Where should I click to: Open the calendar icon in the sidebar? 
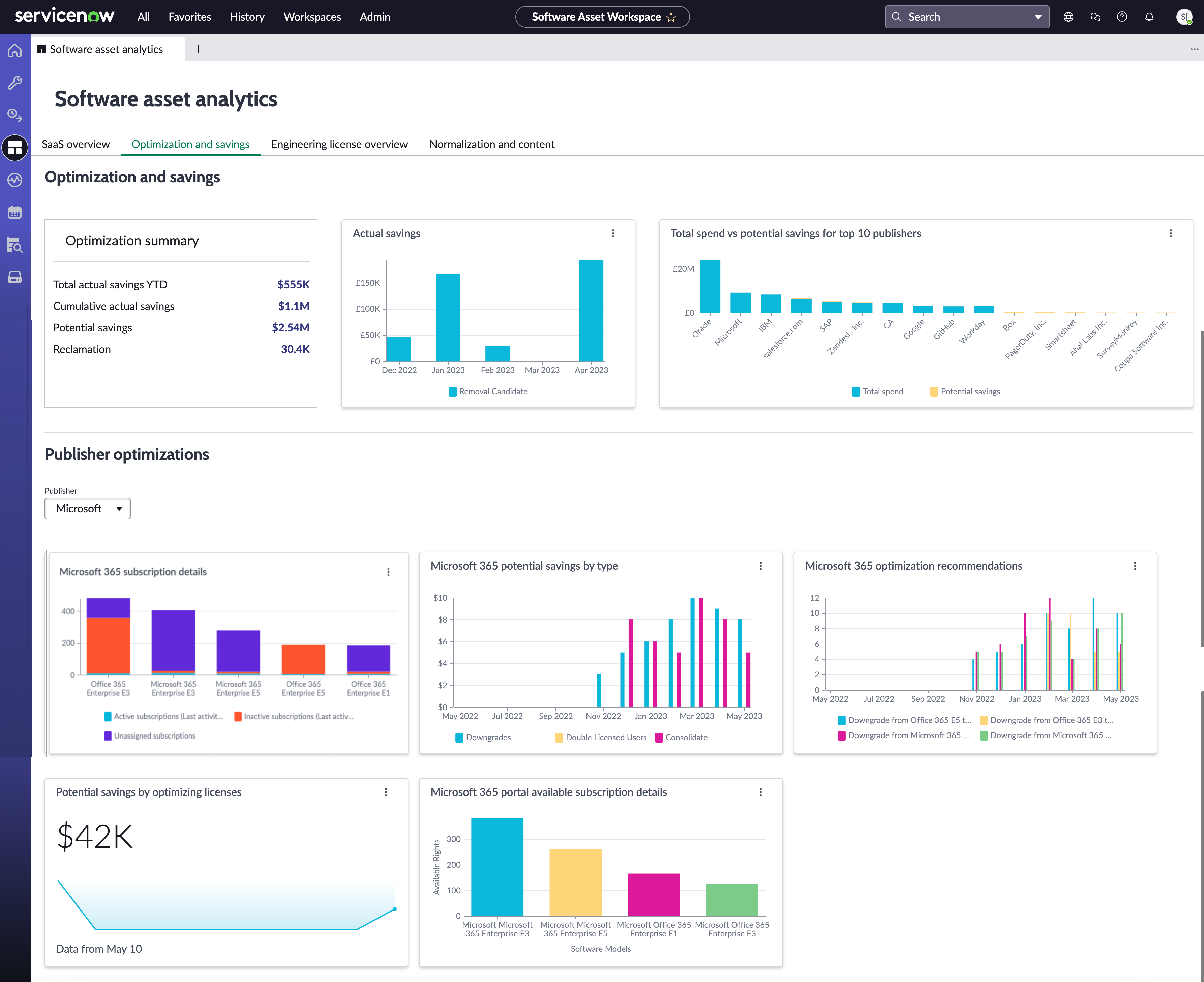click(x=15, y=213)
